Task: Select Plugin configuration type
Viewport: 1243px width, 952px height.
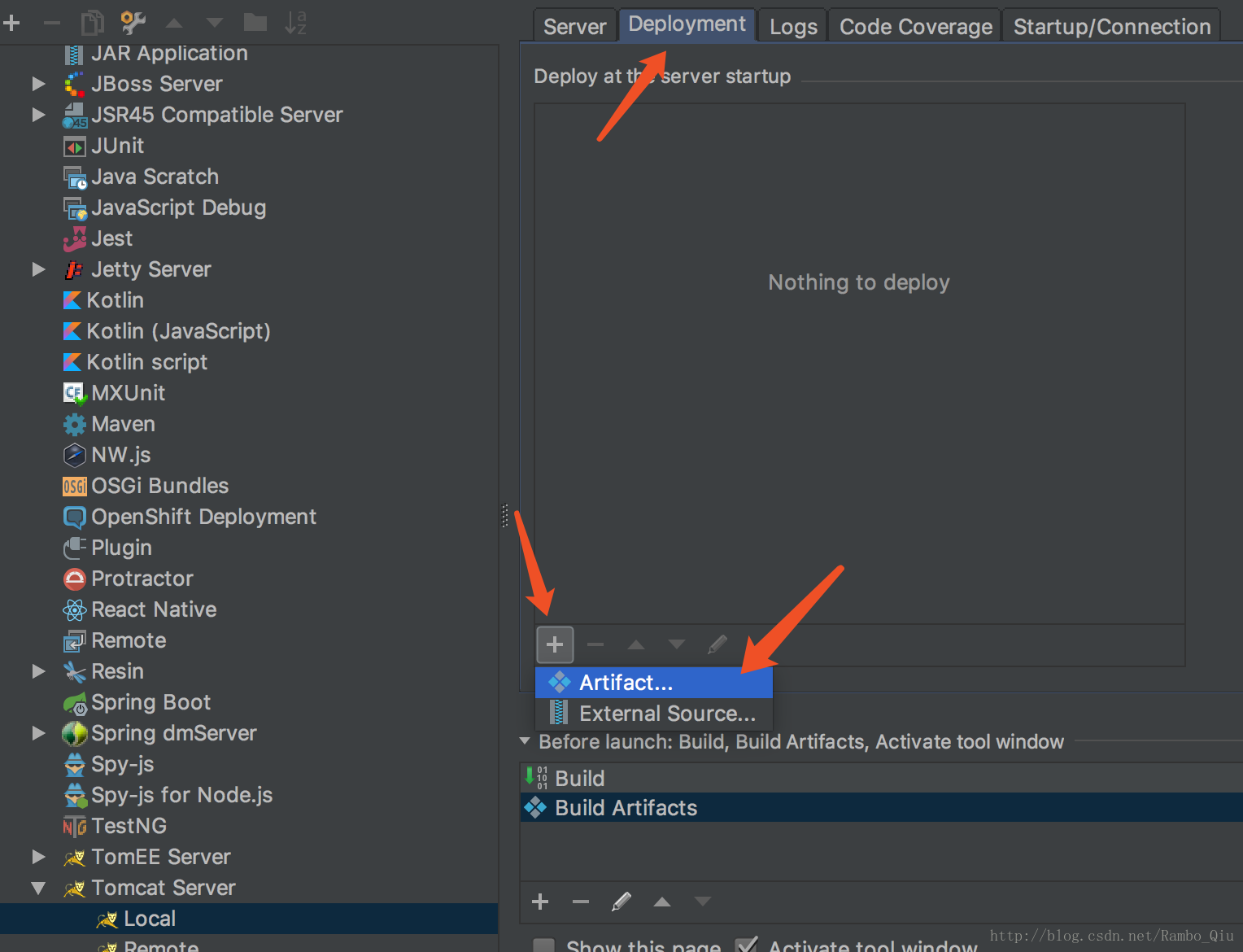Action: [x=249, y=548]
